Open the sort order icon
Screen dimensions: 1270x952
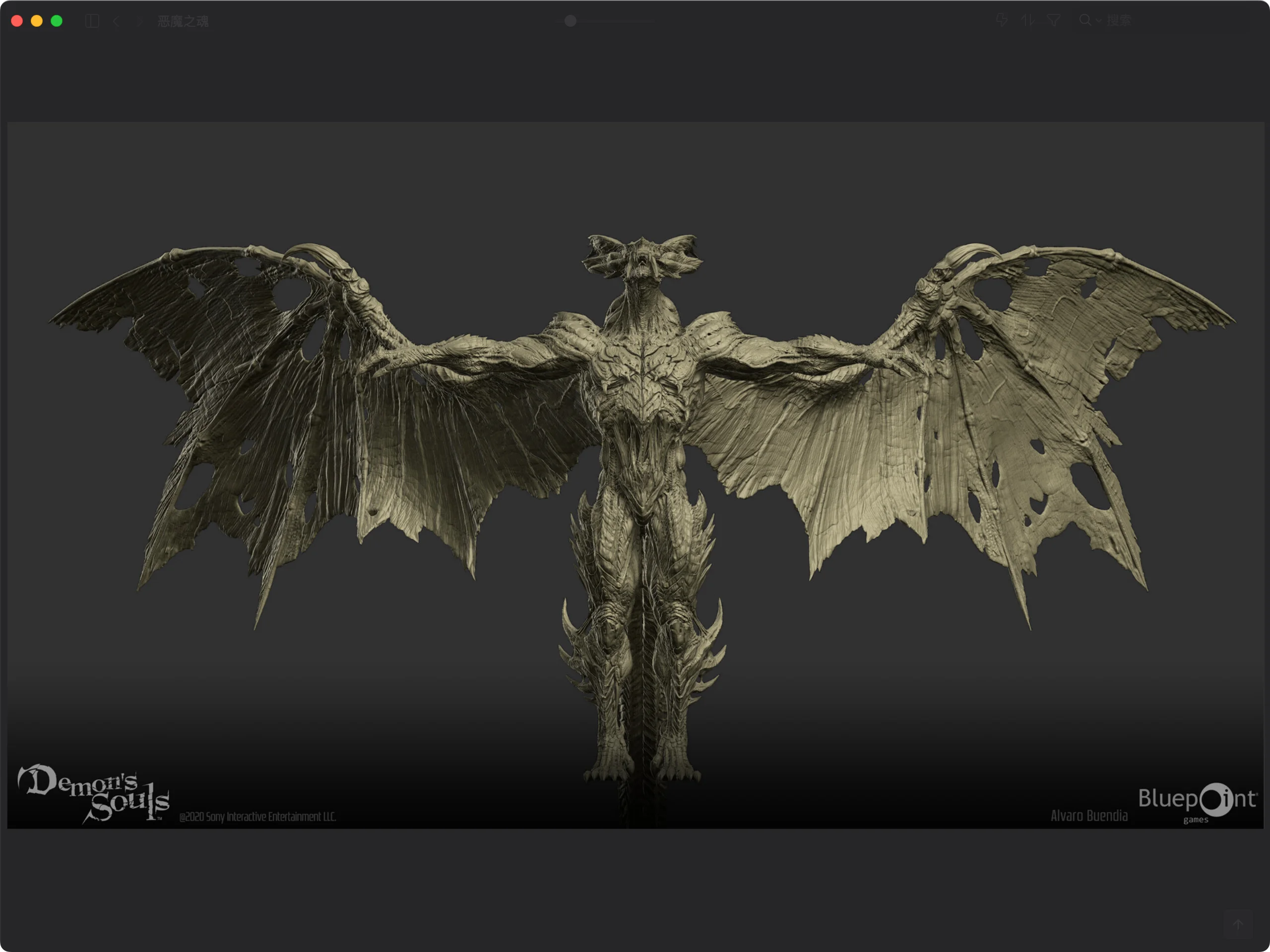[1028, 20]
